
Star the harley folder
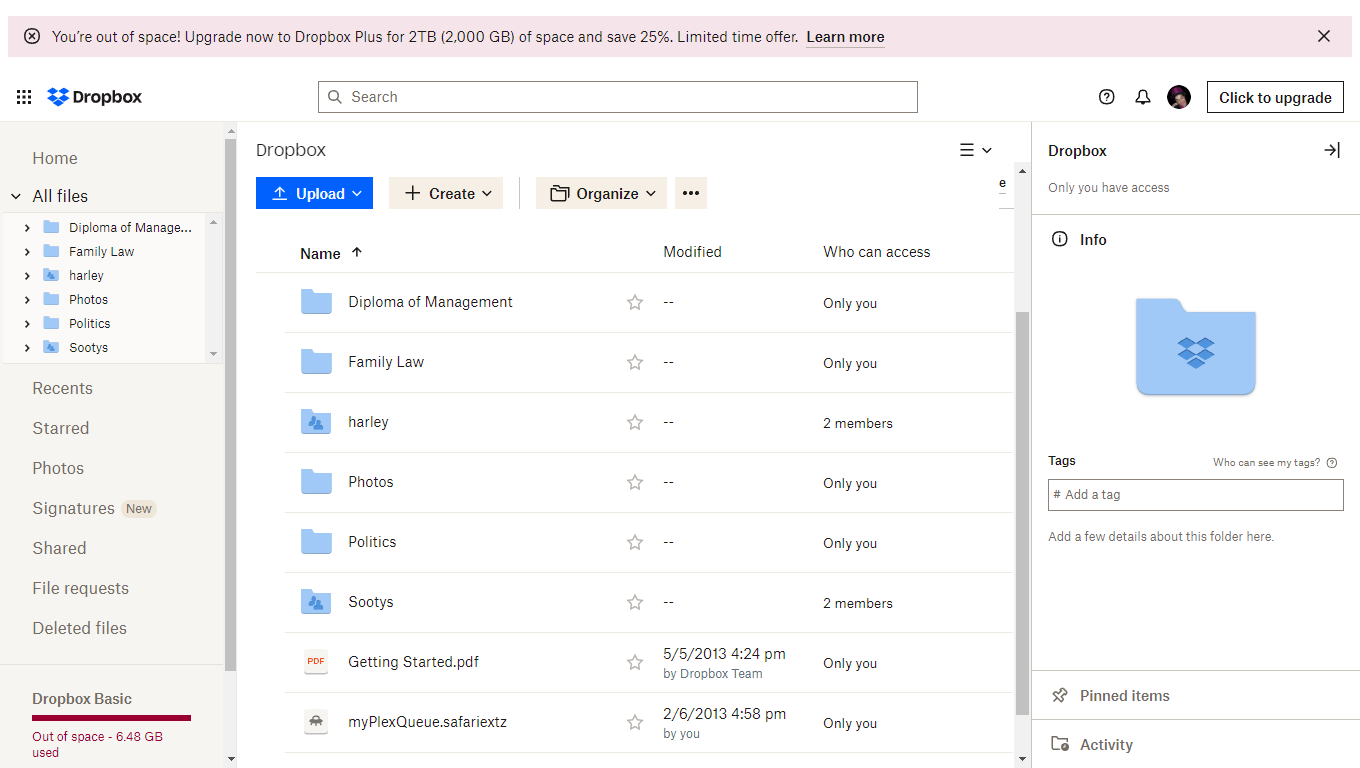[635, 422]
